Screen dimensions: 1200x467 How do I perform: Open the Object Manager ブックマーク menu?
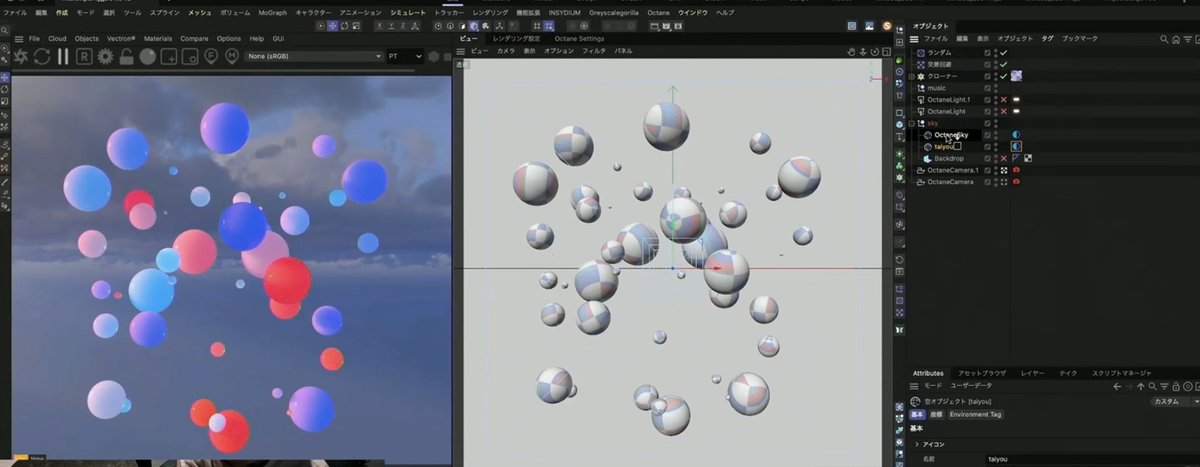click(1079, 38)
